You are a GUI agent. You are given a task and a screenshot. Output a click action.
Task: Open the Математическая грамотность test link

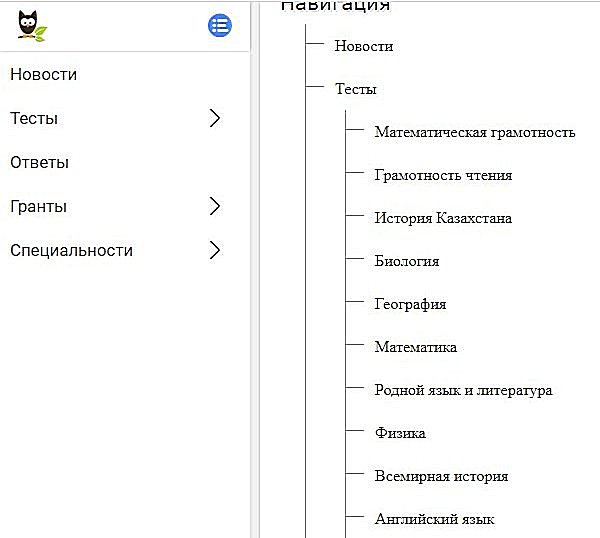475,132
